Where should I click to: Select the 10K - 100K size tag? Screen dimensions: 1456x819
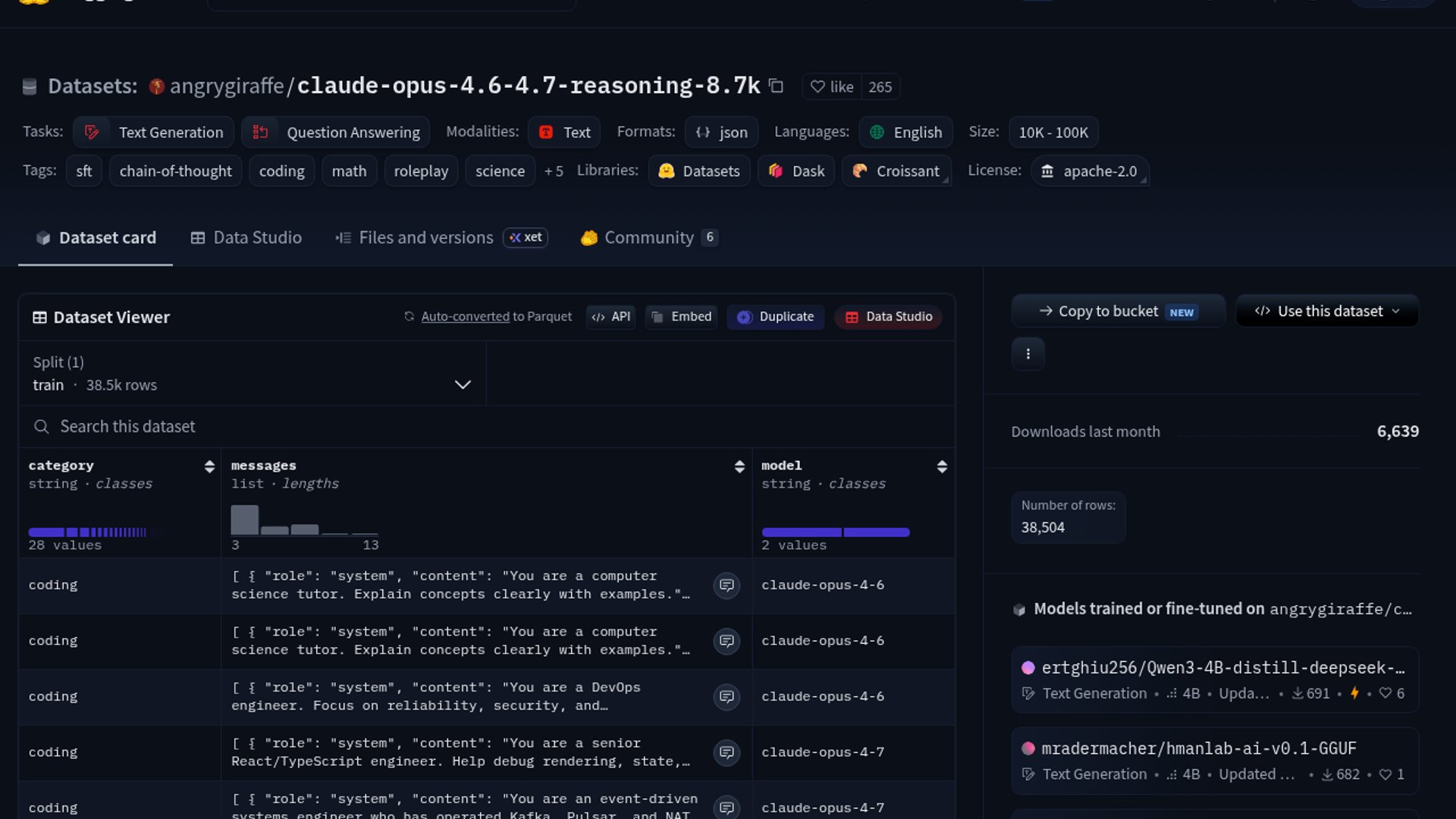coord(1053,132)
